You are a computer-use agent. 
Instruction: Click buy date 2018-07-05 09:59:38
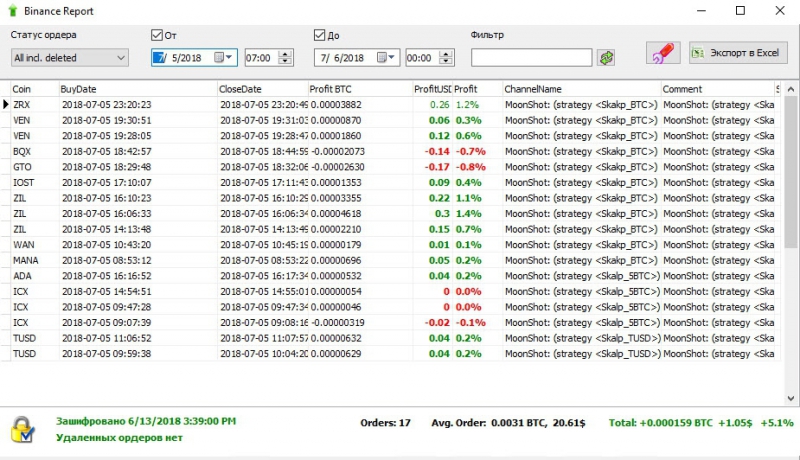click(107, 353)
